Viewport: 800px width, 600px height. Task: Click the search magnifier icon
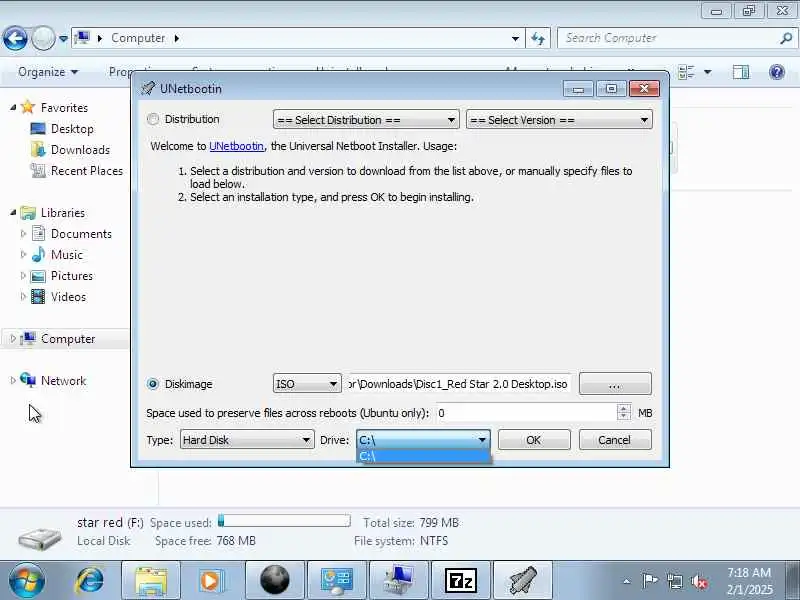[x=786, y=38]
